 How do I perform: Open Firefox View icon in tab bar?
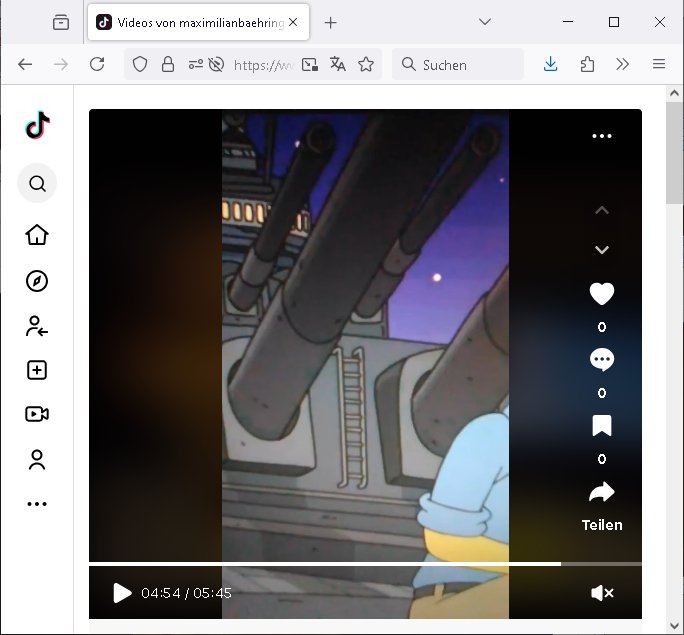point(61,22)
